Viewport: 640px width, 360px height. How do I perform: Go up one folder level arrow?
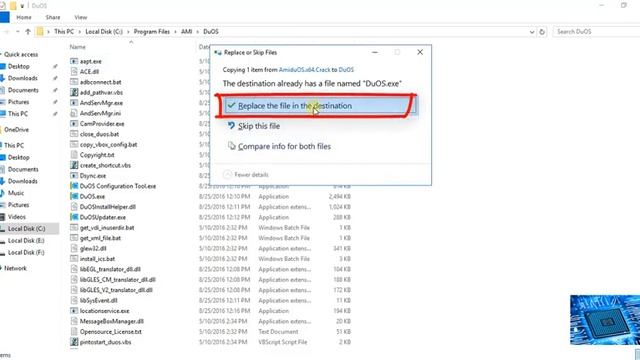click(x=28, y=31)
